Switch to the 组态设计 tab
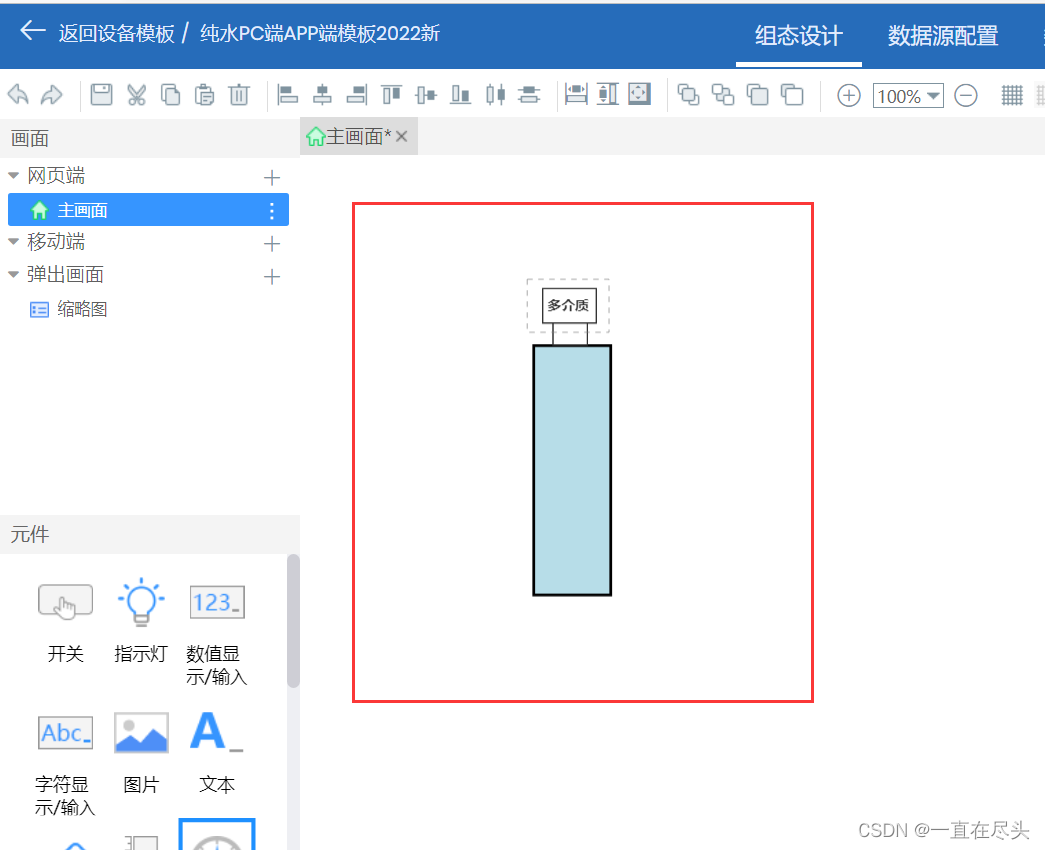The image size is (1045, 850). click(798, 35)
